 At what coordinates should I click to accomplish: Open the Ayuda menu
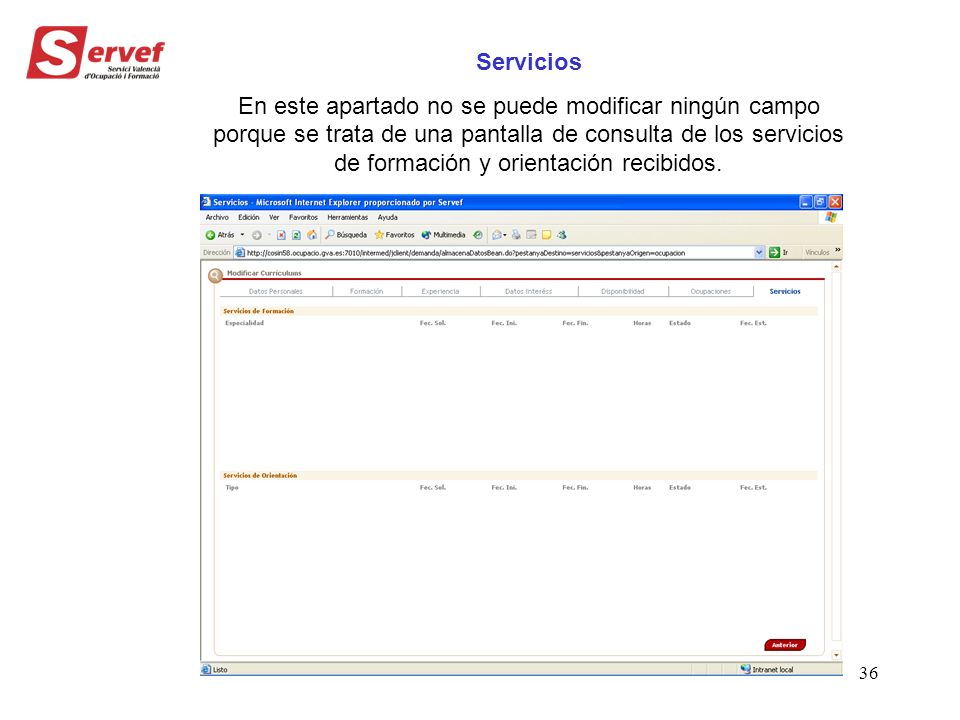tap(388, 217)
